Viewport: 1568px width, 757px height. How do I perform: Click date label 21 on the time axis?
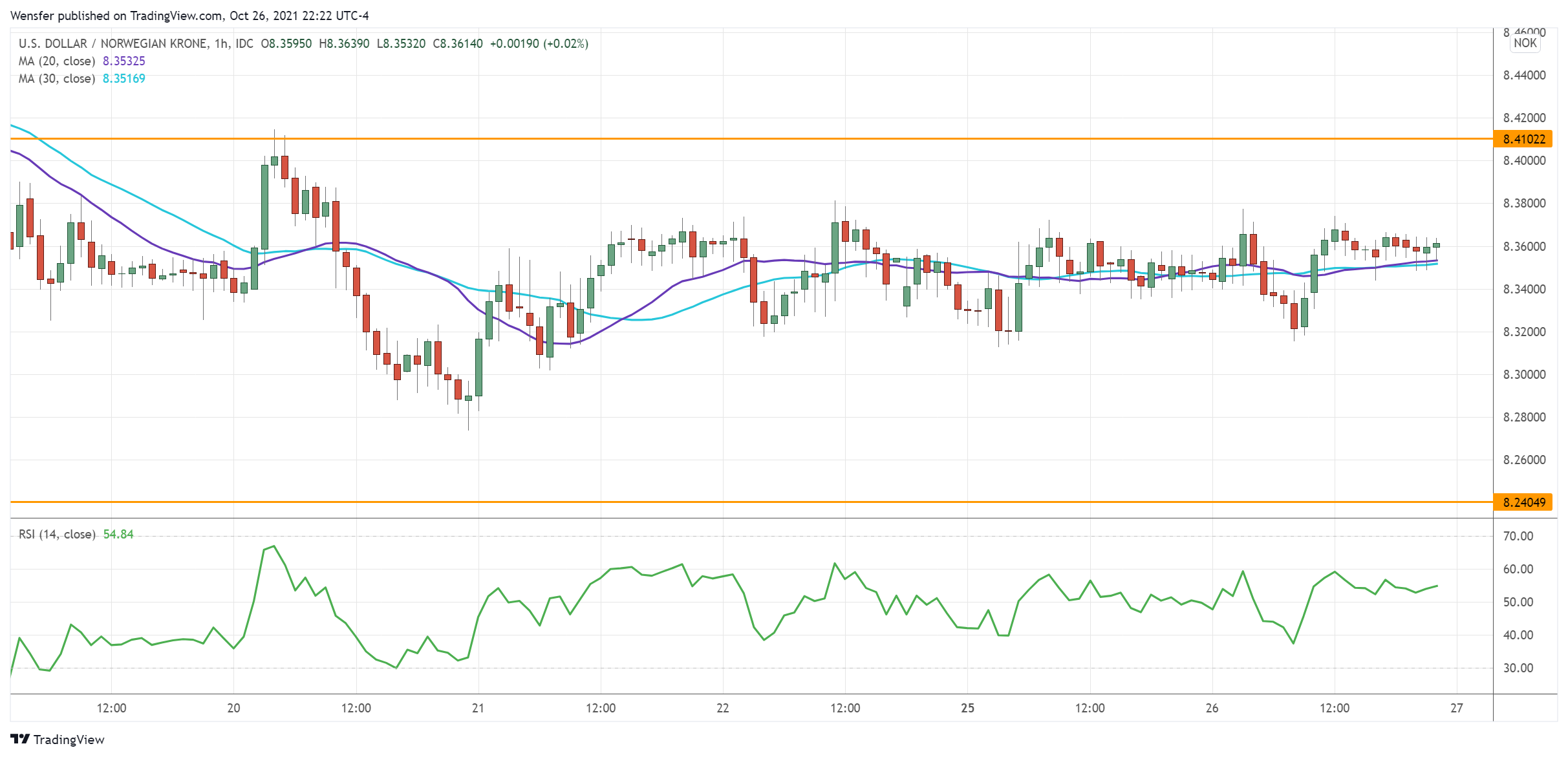coord(478,708)
